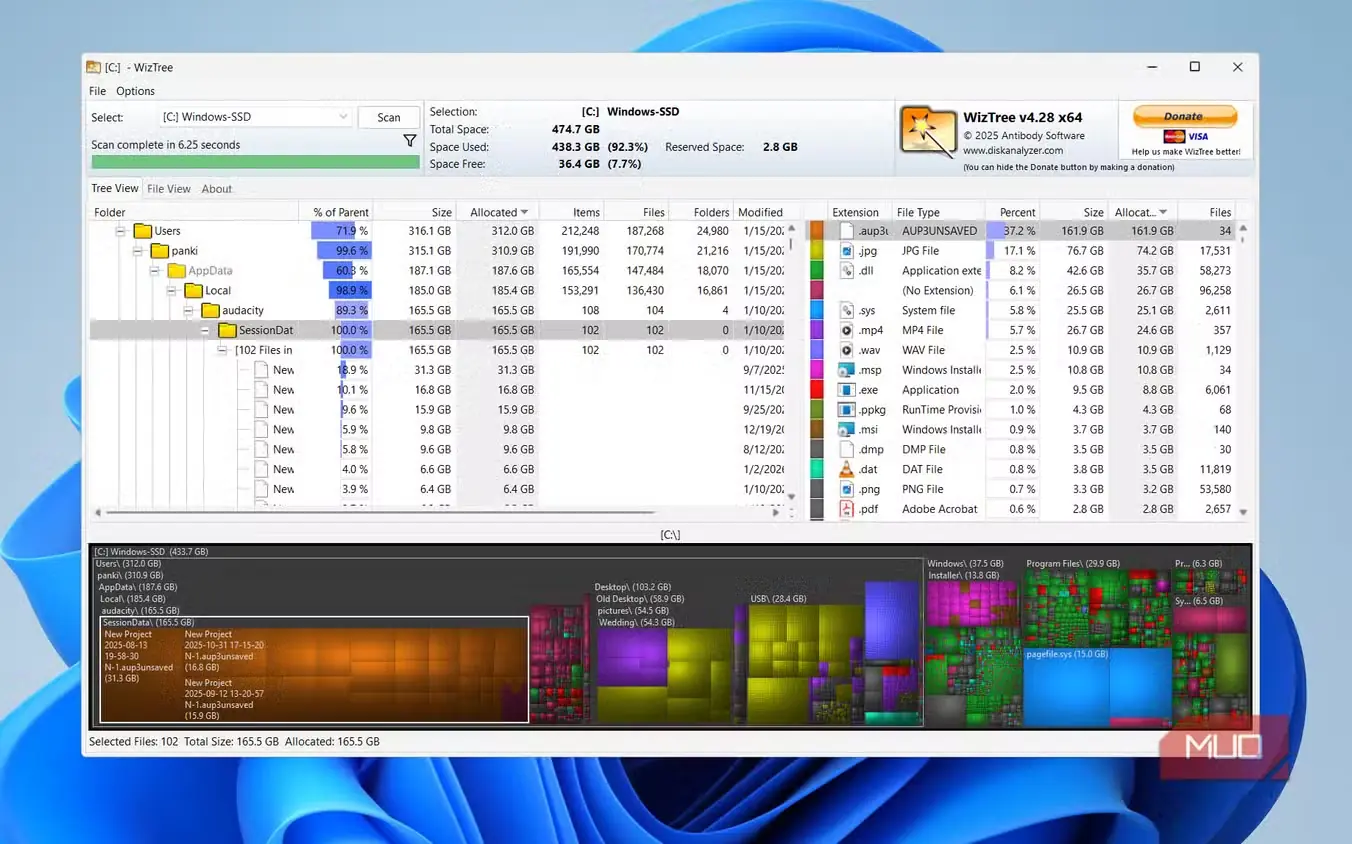This screenshot has height=844, width=1352.
Task: Select the audacity folder icon
Action: pos(210,311)
